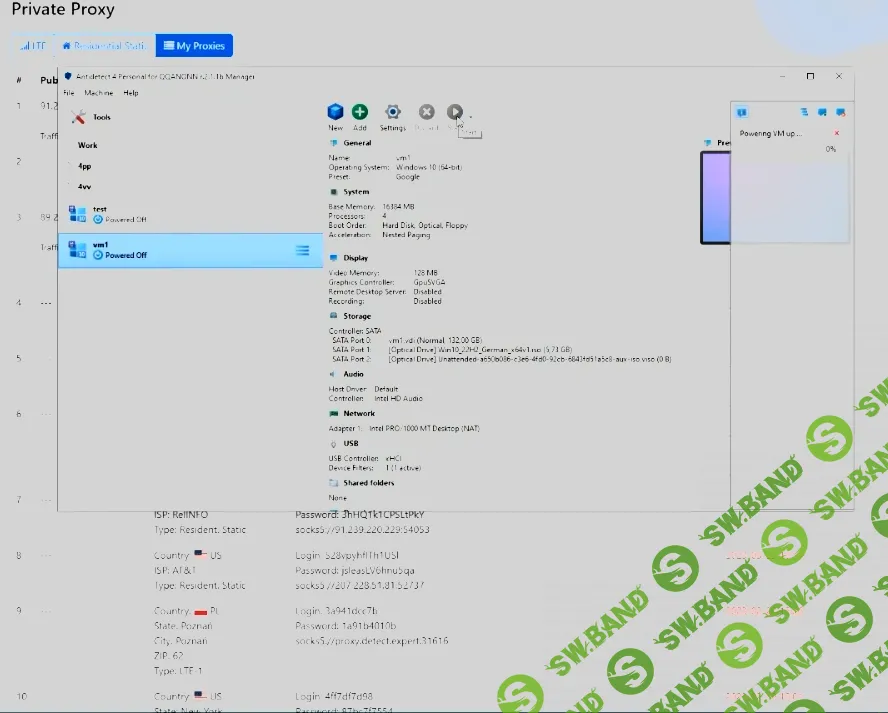Open machine Settings gear icon

[393, 112]
